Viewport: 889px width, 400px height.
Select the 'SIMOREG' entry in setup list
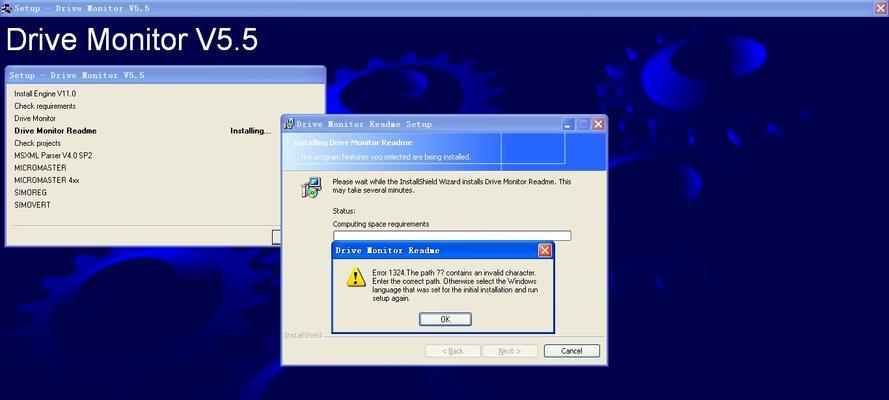coord(31,193)
